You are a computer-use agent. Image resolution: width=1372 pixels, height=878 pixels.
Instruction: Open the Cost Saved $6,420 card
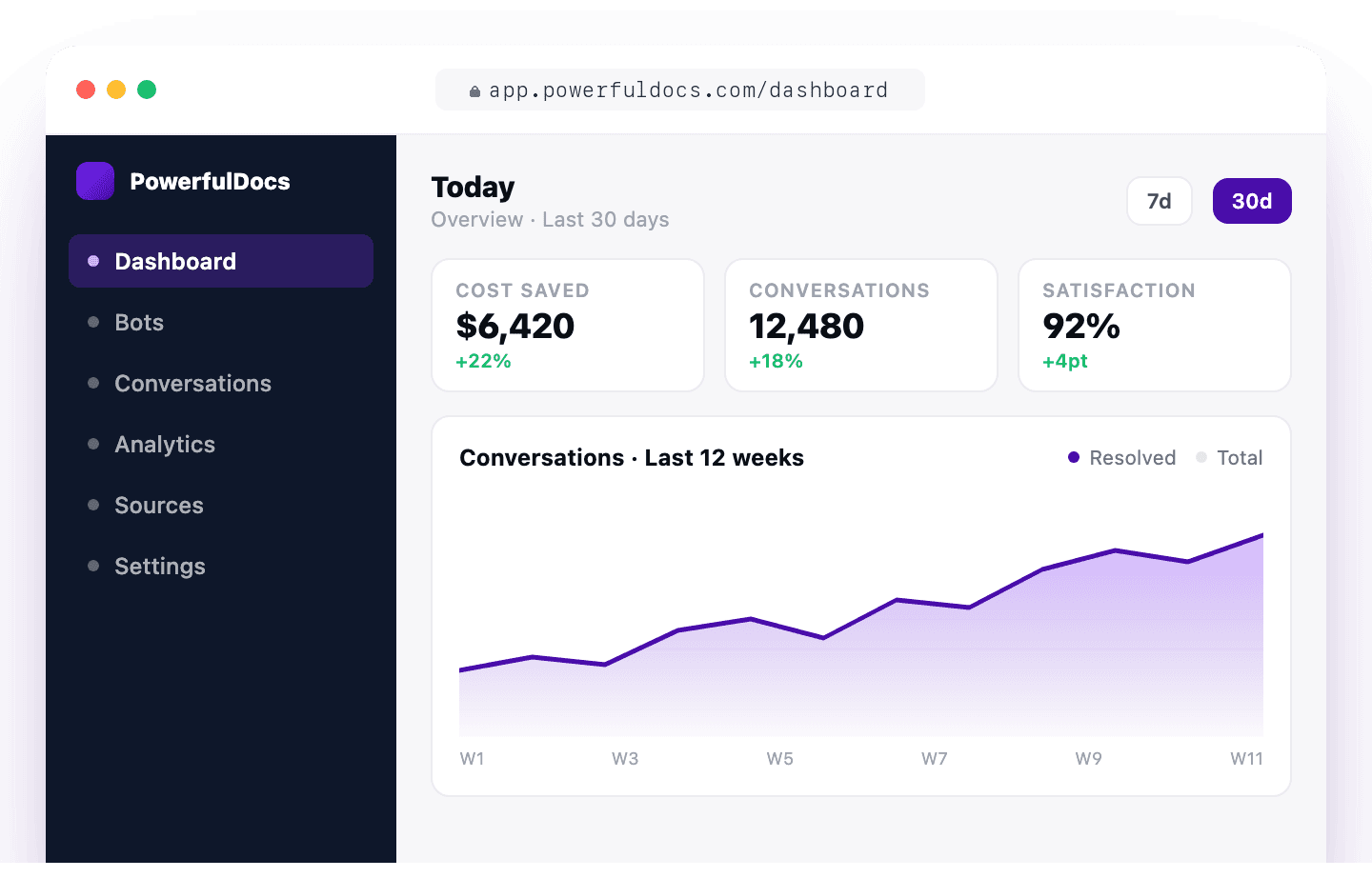[x=568, y=325]
